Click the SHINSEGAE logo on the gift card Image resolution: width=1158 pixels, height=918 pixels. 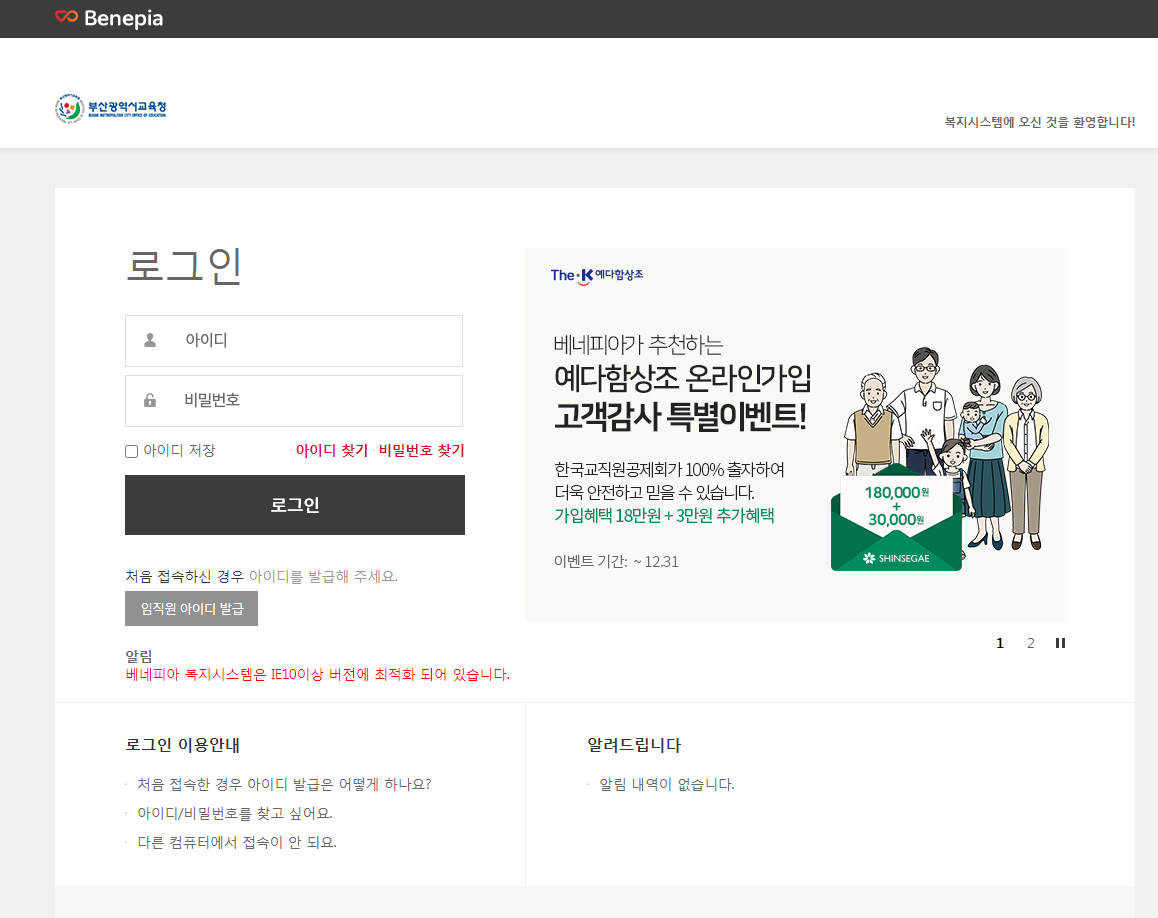click(x=896, y=556)
